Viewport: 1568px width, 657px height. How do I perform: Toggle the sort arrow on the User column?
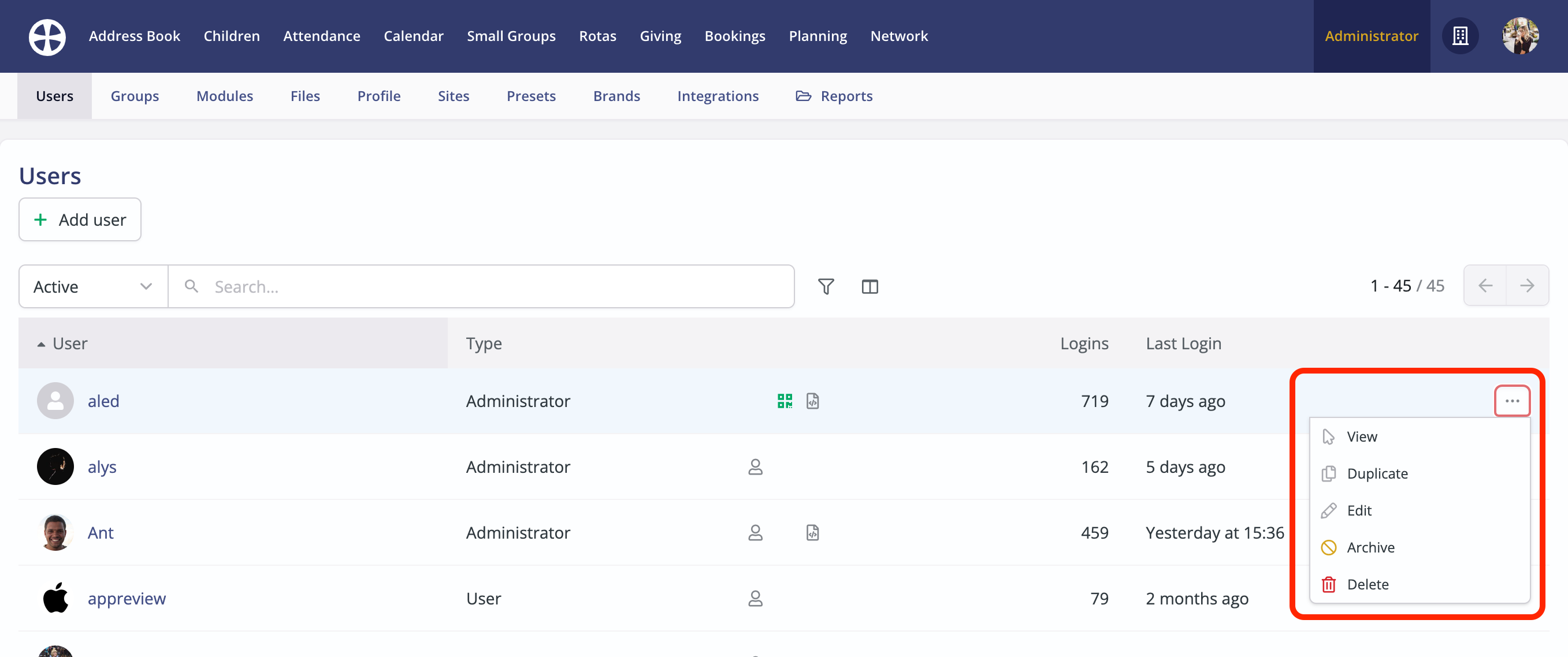tap(40, 343)
